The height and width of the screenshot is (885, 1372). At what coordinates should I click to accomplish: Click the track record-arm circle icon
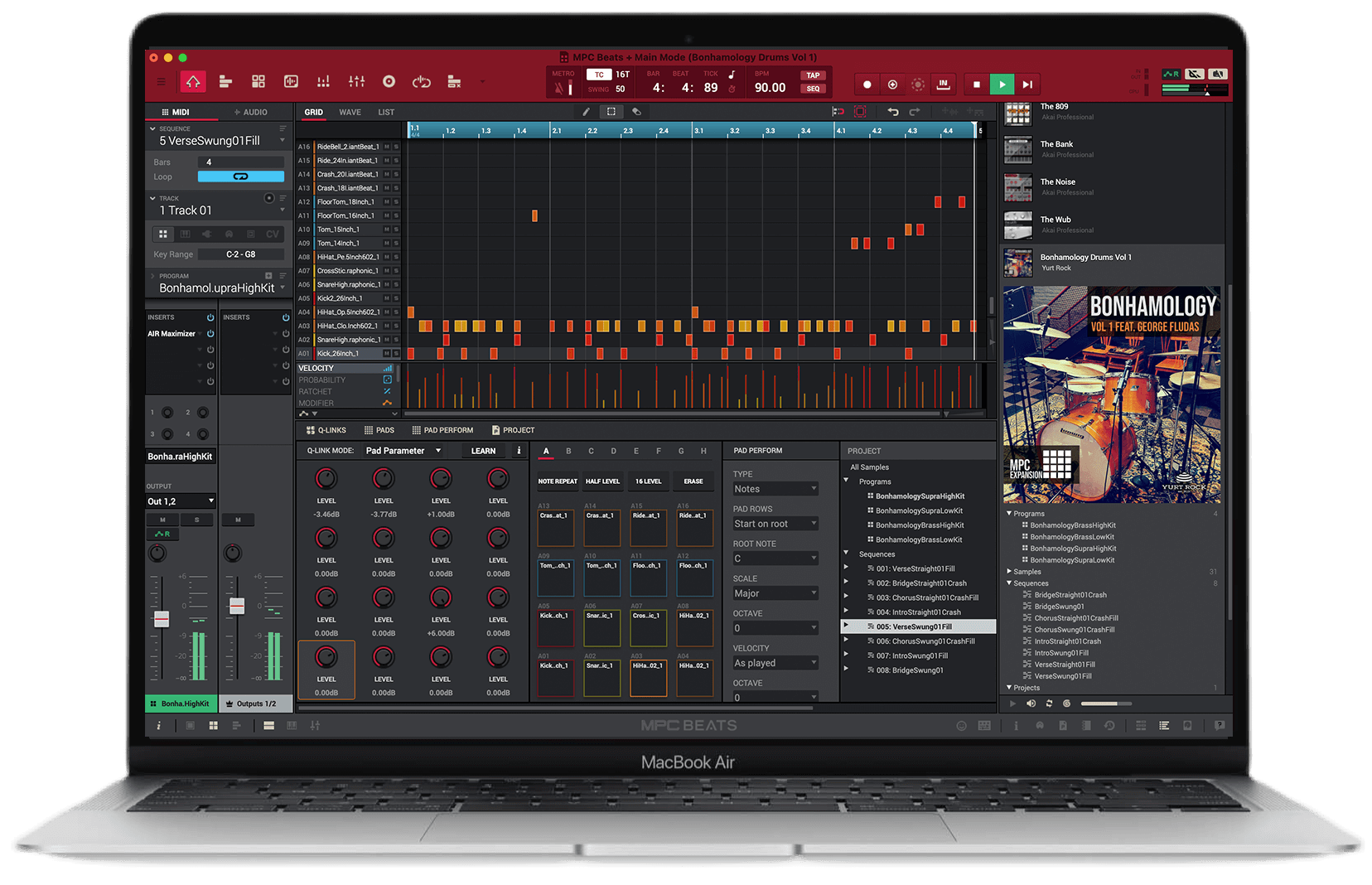(269, 198)
